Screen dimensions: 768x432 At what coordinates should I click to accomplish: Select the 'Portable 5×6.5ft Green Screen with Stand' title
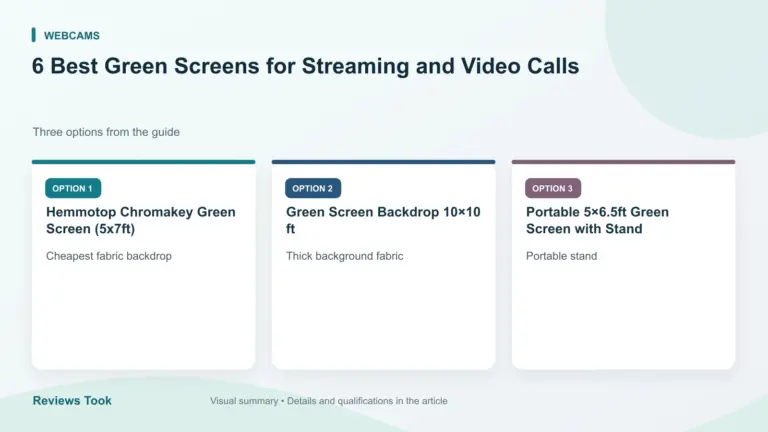click(x=597, y=220)
